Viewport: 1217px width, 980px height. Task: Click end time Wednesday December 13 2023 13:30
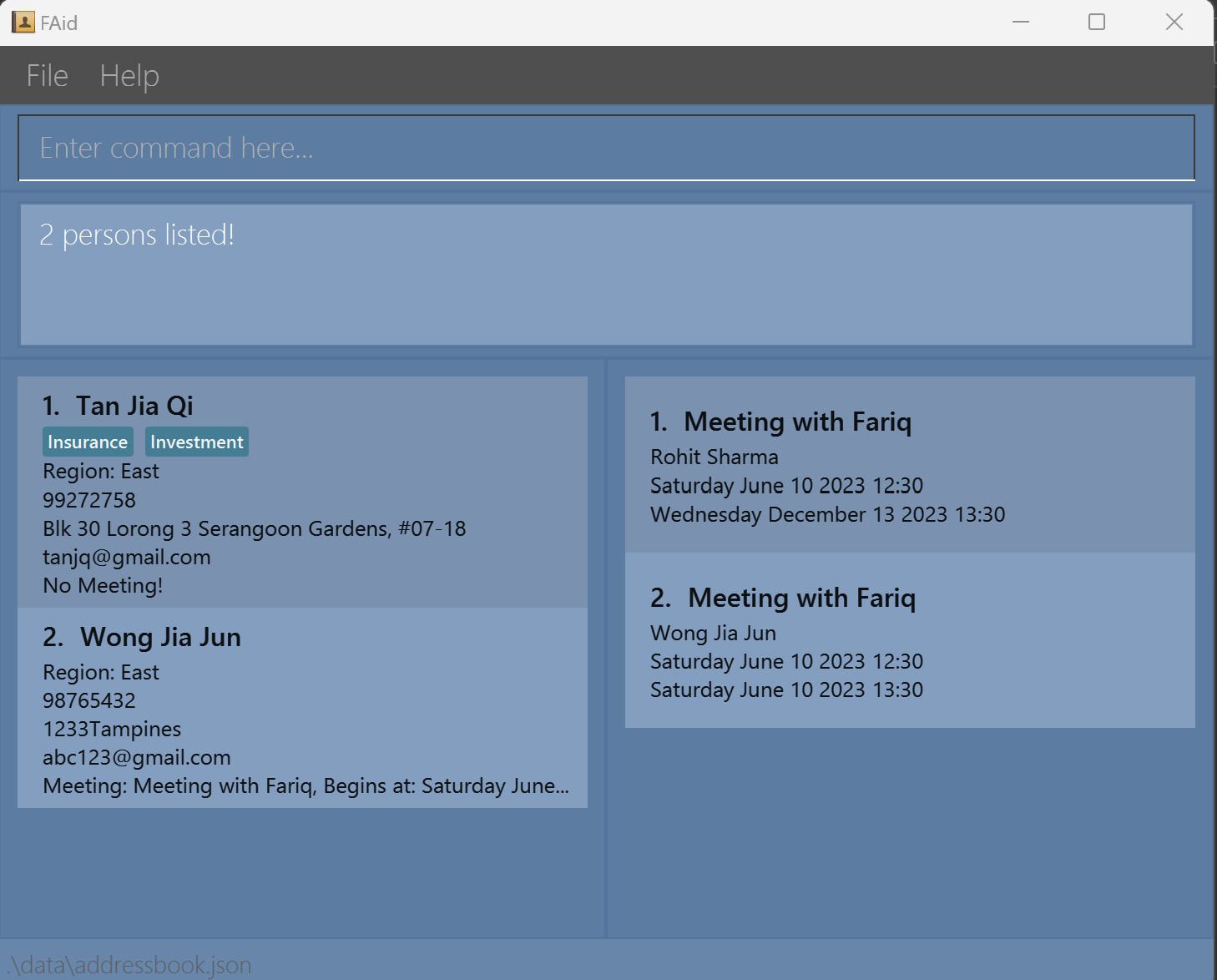828,513
